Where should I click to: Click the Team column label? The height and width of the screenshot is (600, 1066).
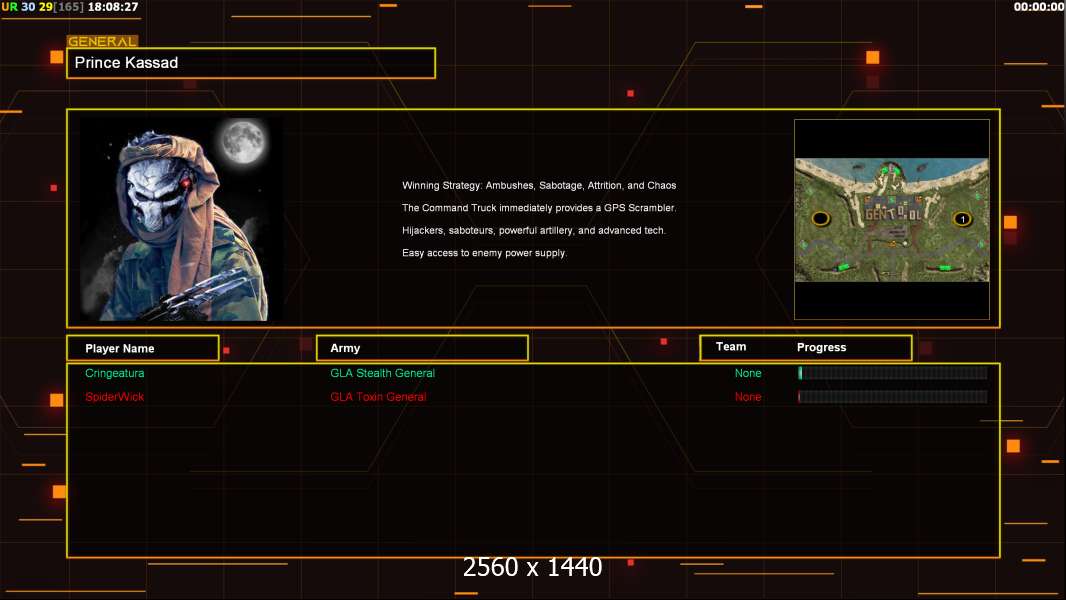[731, 347]
